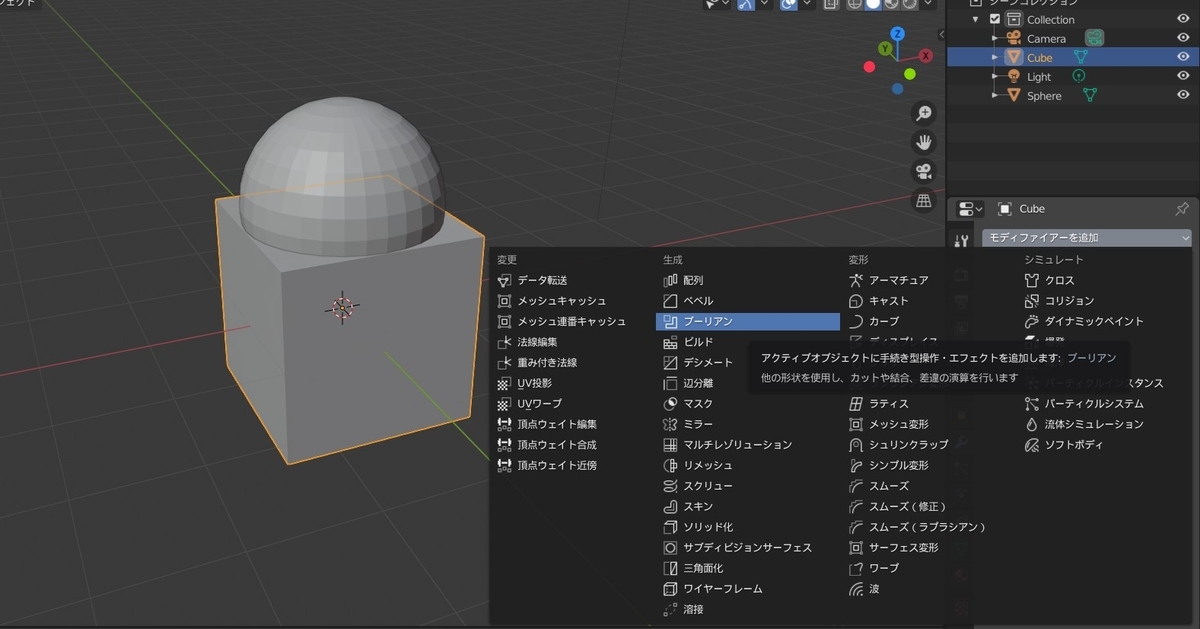Viewport: 1200px width, 629px height.
Task: Select the Camera row in the outliner
Action: coord(1072,38)
